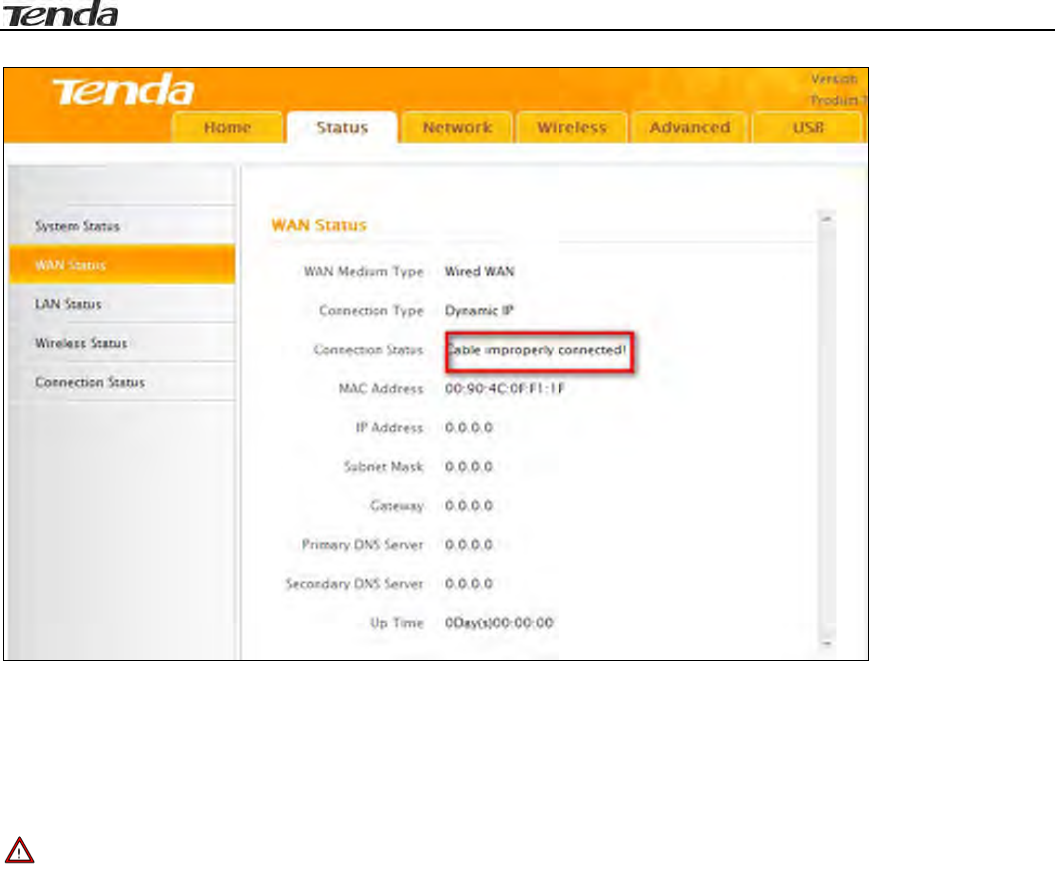Image resolution: width=1055 pixels, height=870 pixels.
Task: Select the 'Wired WAN' value
Action: (480, 271)
